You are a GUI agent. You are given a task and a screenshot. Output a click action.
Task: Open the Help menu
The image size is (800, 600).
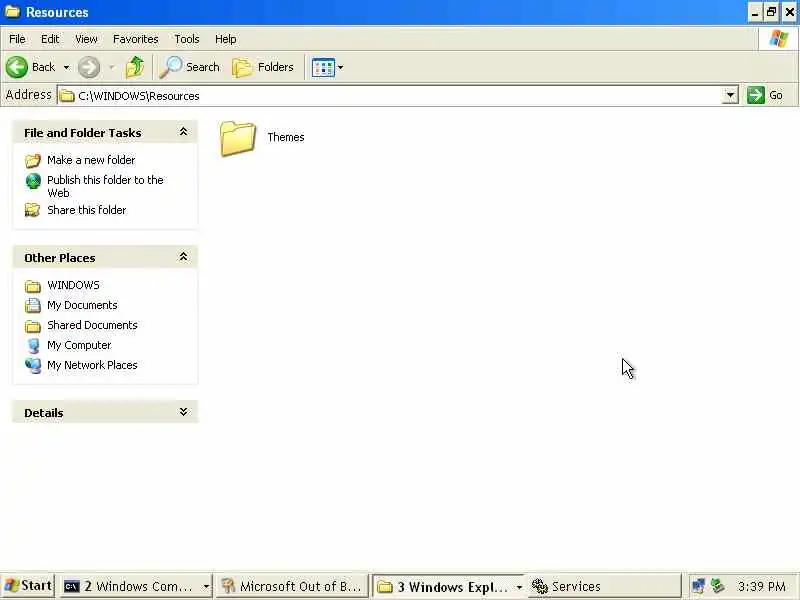[225, 39]
